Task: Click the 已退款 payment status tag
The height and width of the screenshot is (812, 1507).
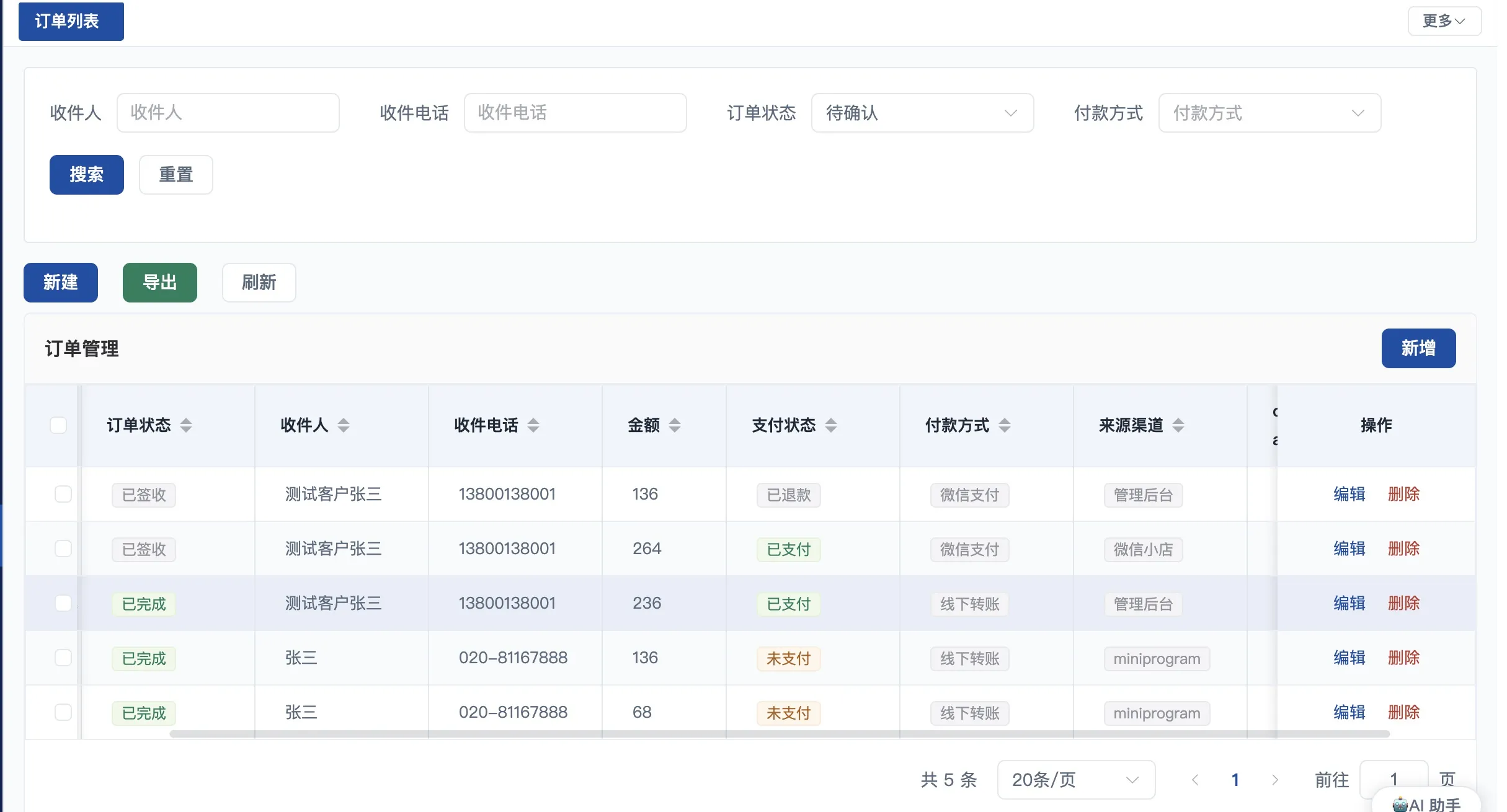Action: click(789, 495)
